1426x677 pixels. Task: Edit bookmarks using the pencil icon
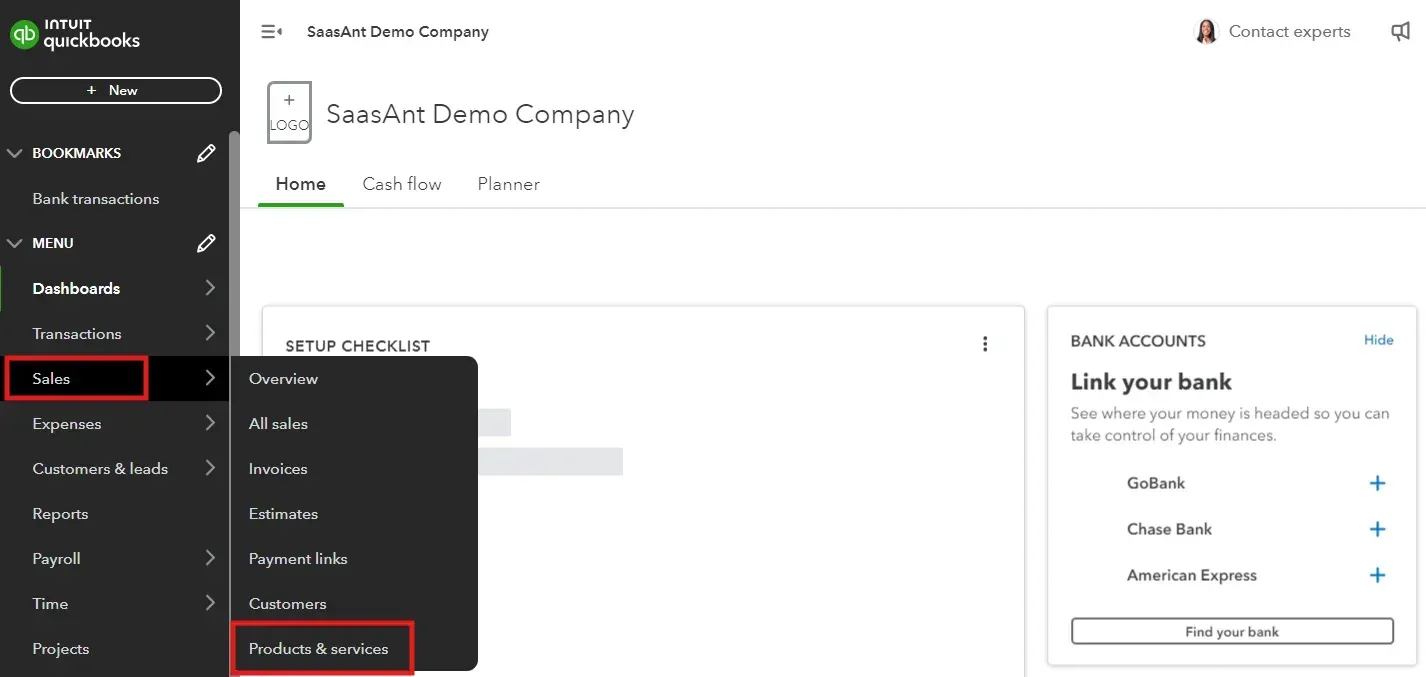[206, 152]
